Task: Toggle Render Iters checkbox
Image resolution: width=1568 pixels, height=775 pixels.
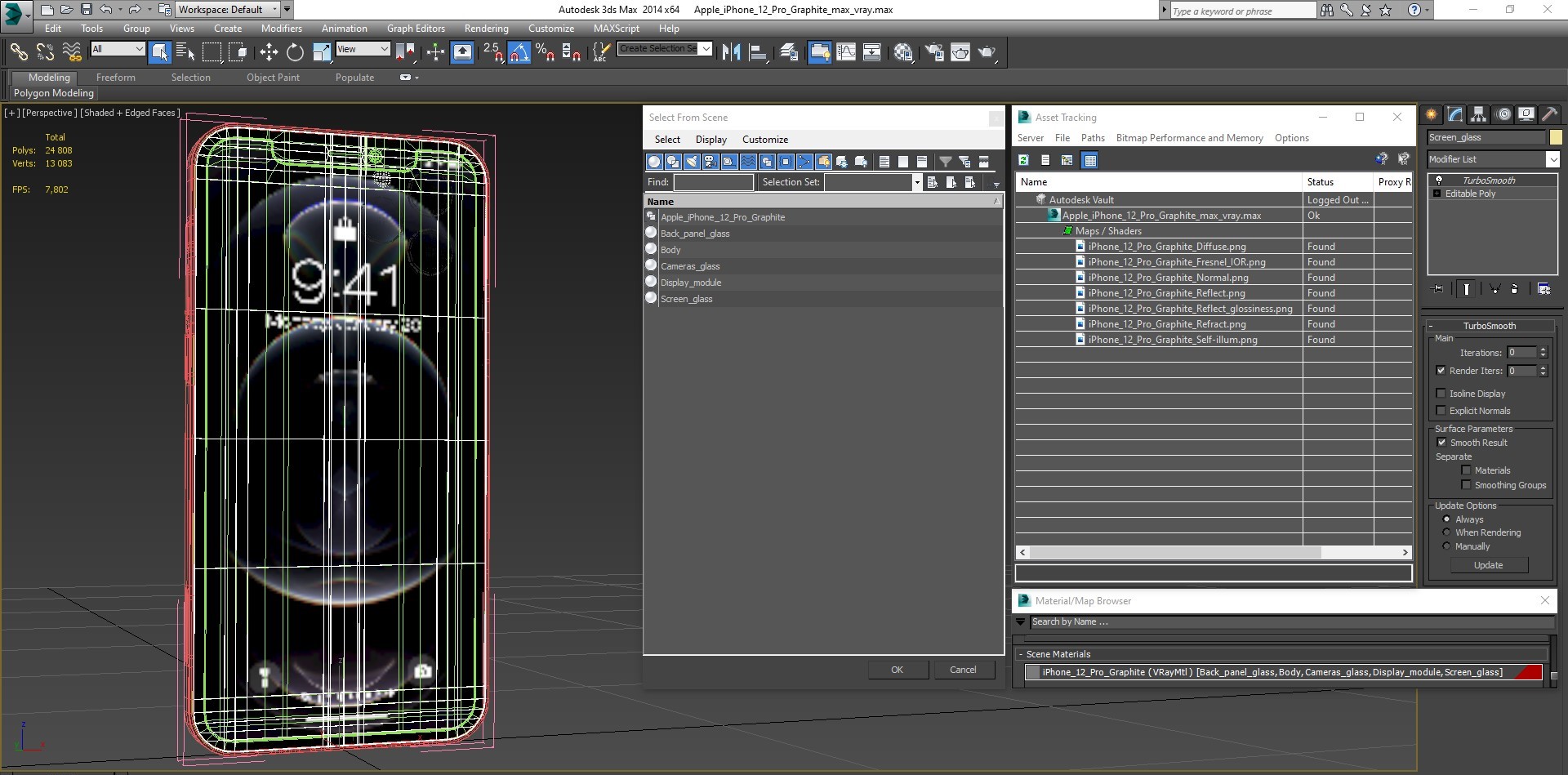Action: [x=1441, y=371]
